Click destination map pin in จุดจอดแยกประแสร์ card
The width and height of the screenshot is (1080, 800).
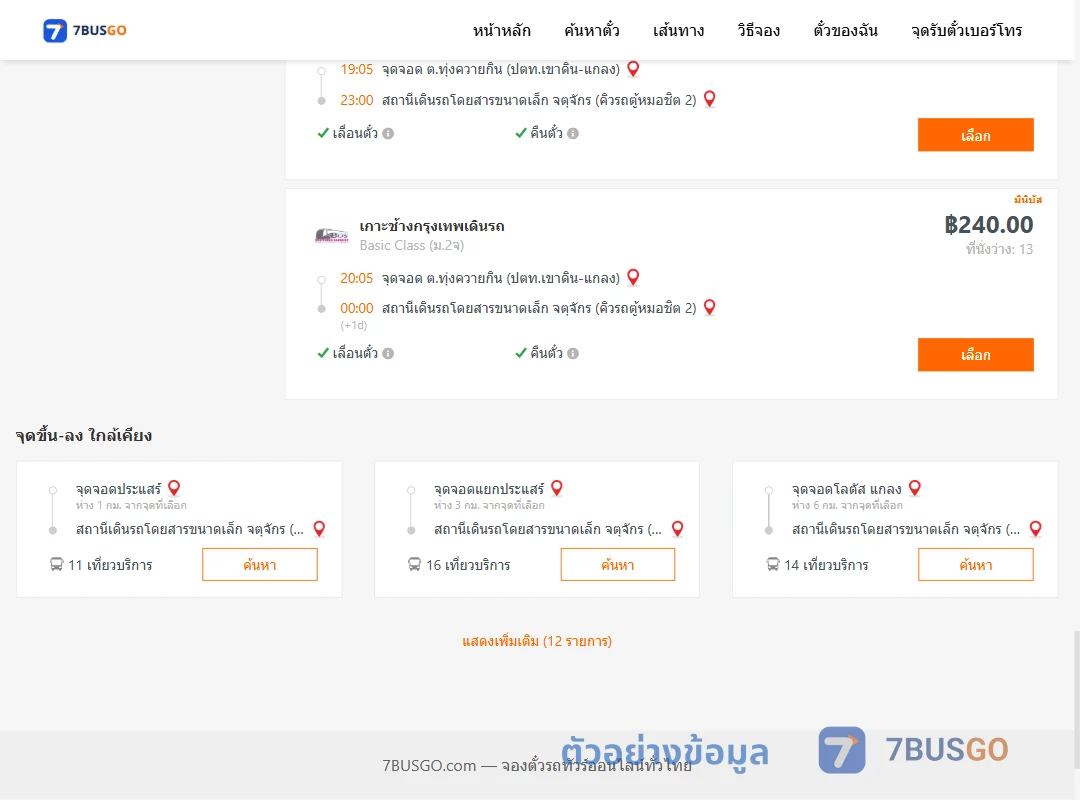pyautogui.click(x=678, y=529)
